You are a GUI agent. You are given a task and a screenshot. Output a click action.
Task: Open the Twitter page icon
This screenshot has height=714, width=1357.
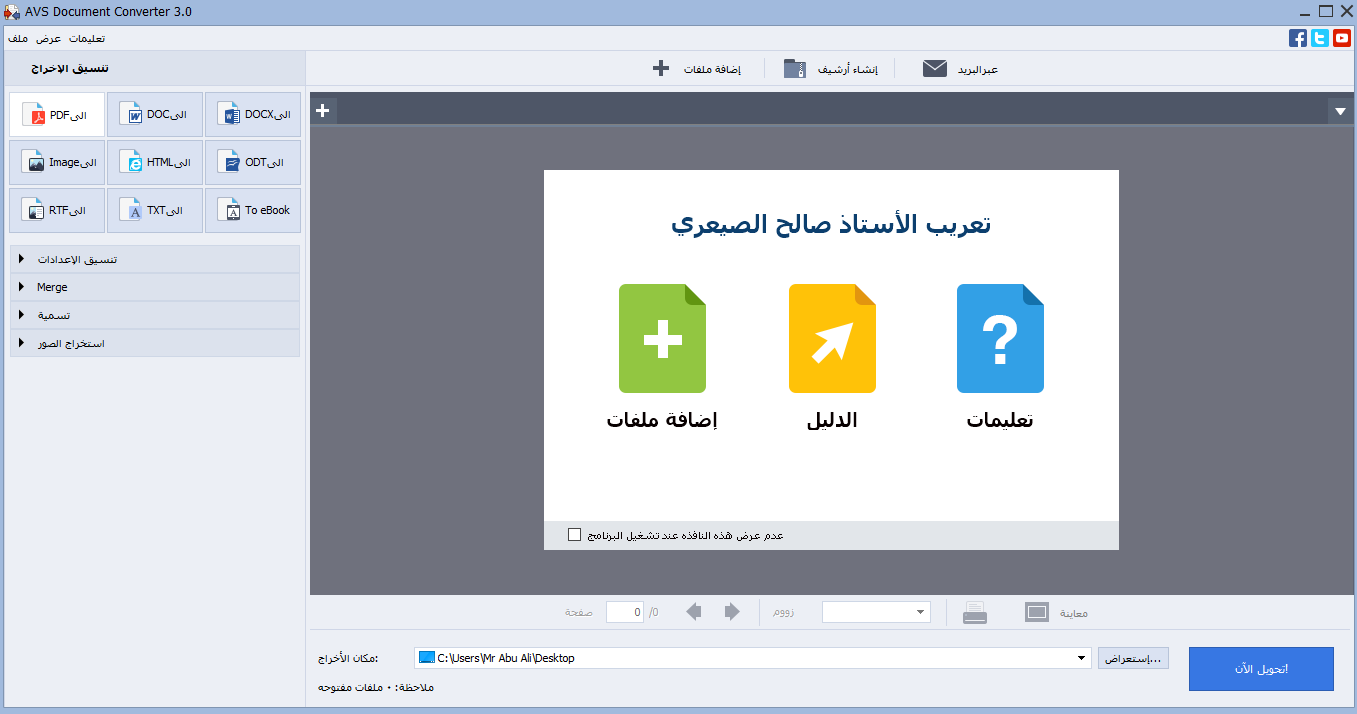click(1320, 38)
